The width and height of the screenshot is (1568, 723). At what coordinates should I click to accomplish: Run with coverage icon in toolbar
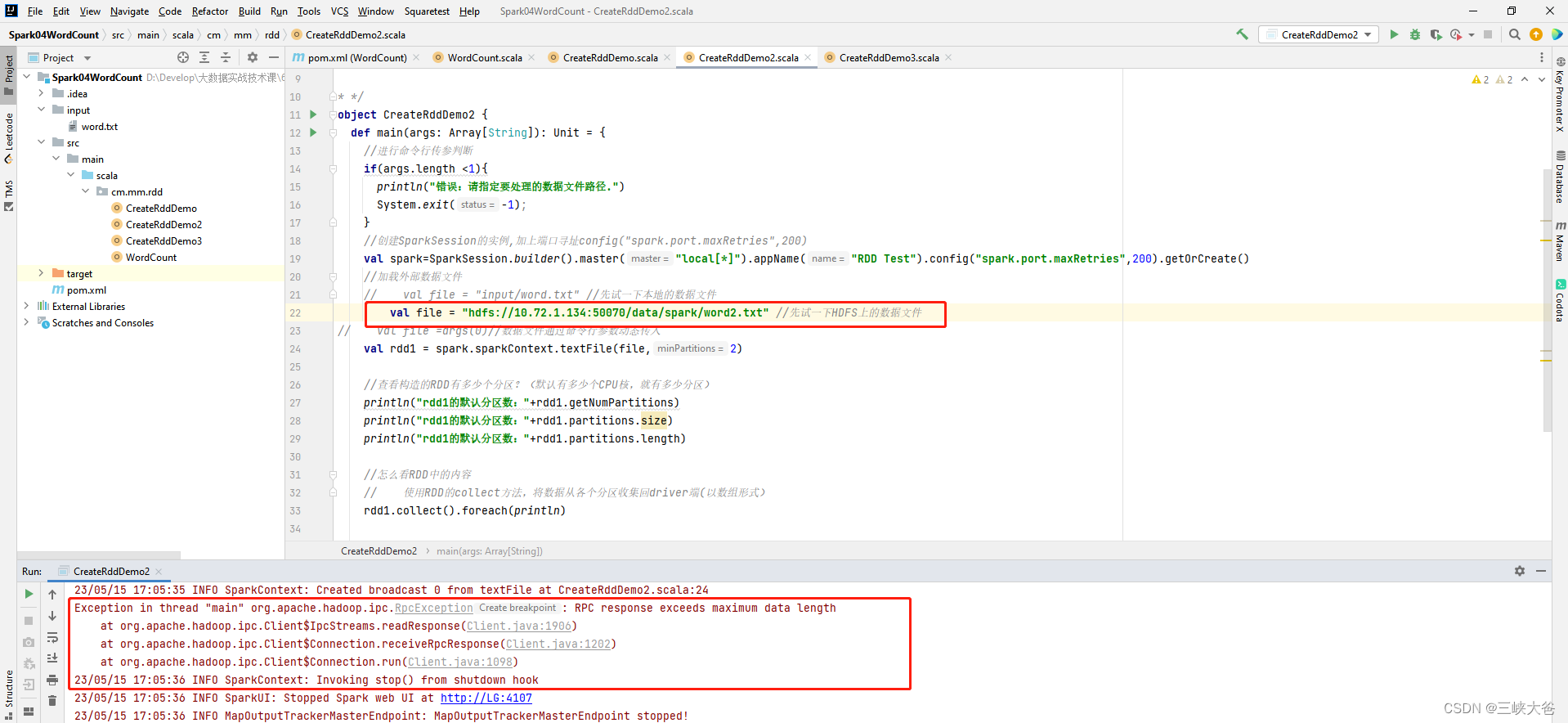coord(1436,34)
